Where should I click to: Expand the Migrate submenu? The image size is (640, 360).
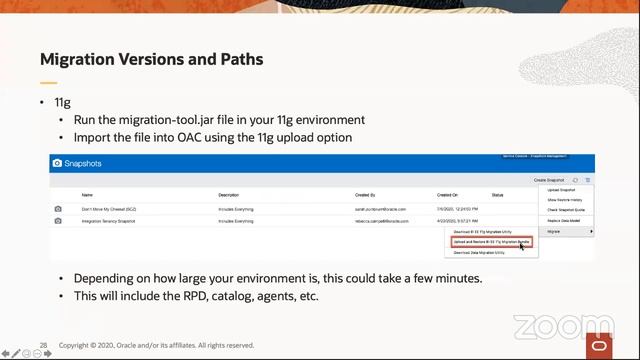pos(567,231)
